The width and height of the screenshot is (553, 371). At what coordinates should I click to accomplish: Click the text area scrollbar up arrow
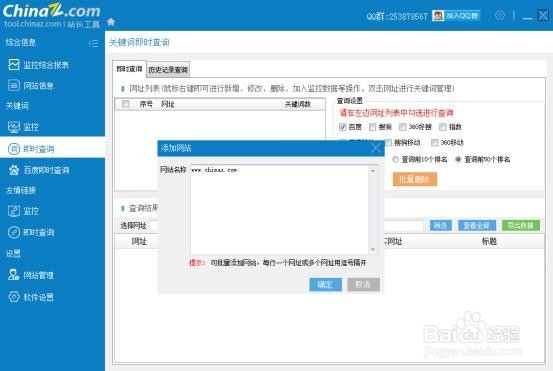tap(373, 170)
